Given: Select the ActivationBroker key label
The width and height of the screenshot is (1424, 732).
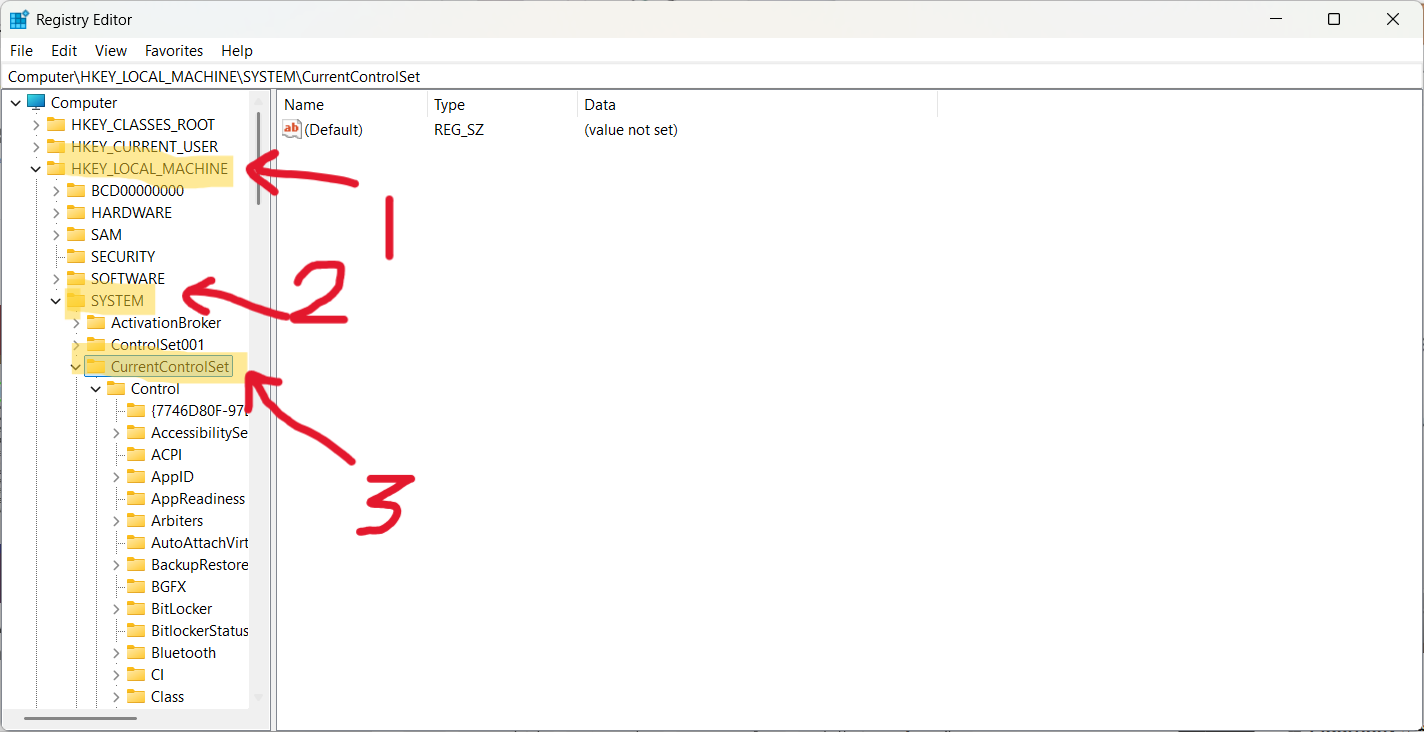Looking at the screenshot, I should pos(166,322).
